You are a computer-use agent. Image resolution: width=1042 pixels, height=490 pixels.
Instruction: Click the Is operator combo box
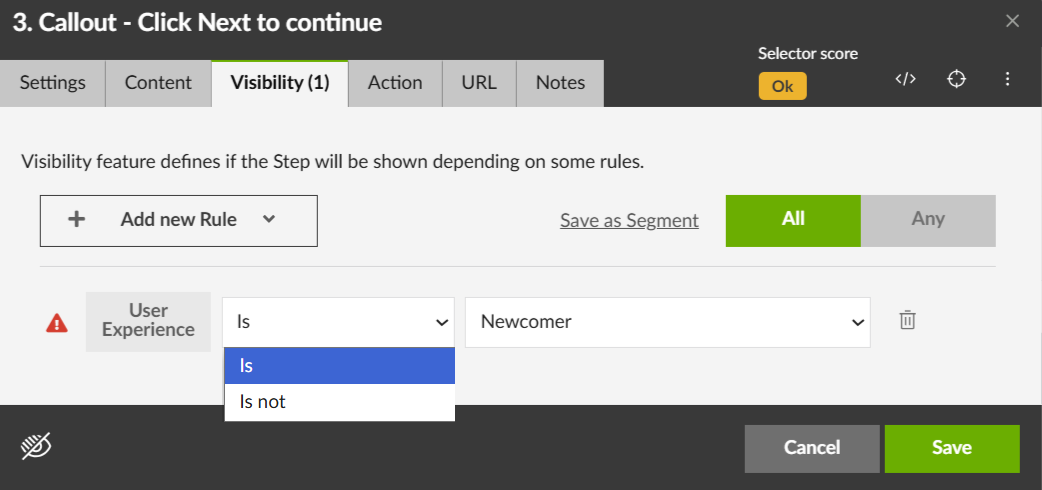339,322
